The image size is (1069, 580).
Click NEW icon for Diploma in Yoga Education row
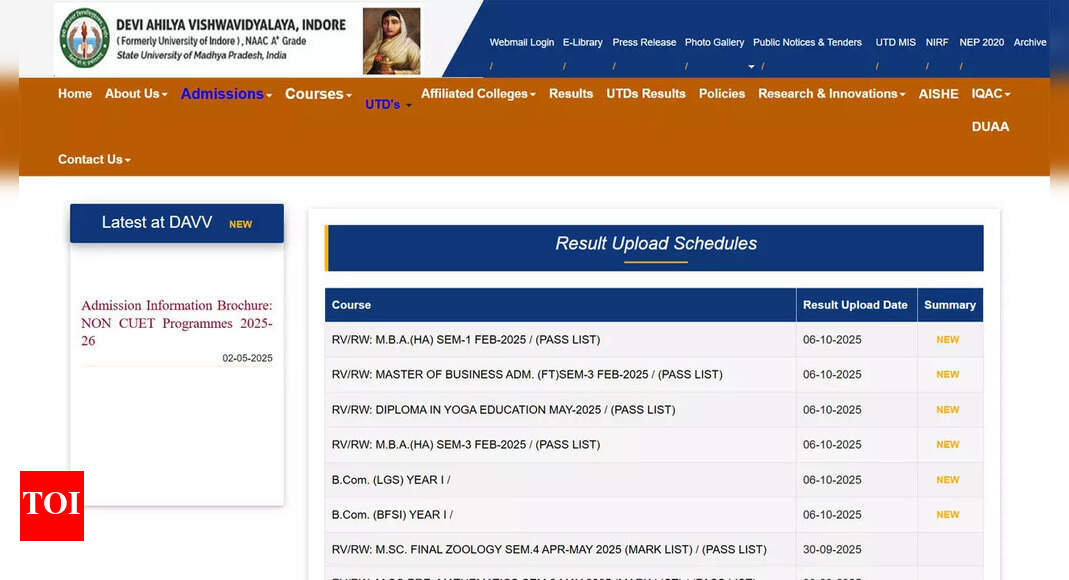pyautogui.click(x=947, y=410)
